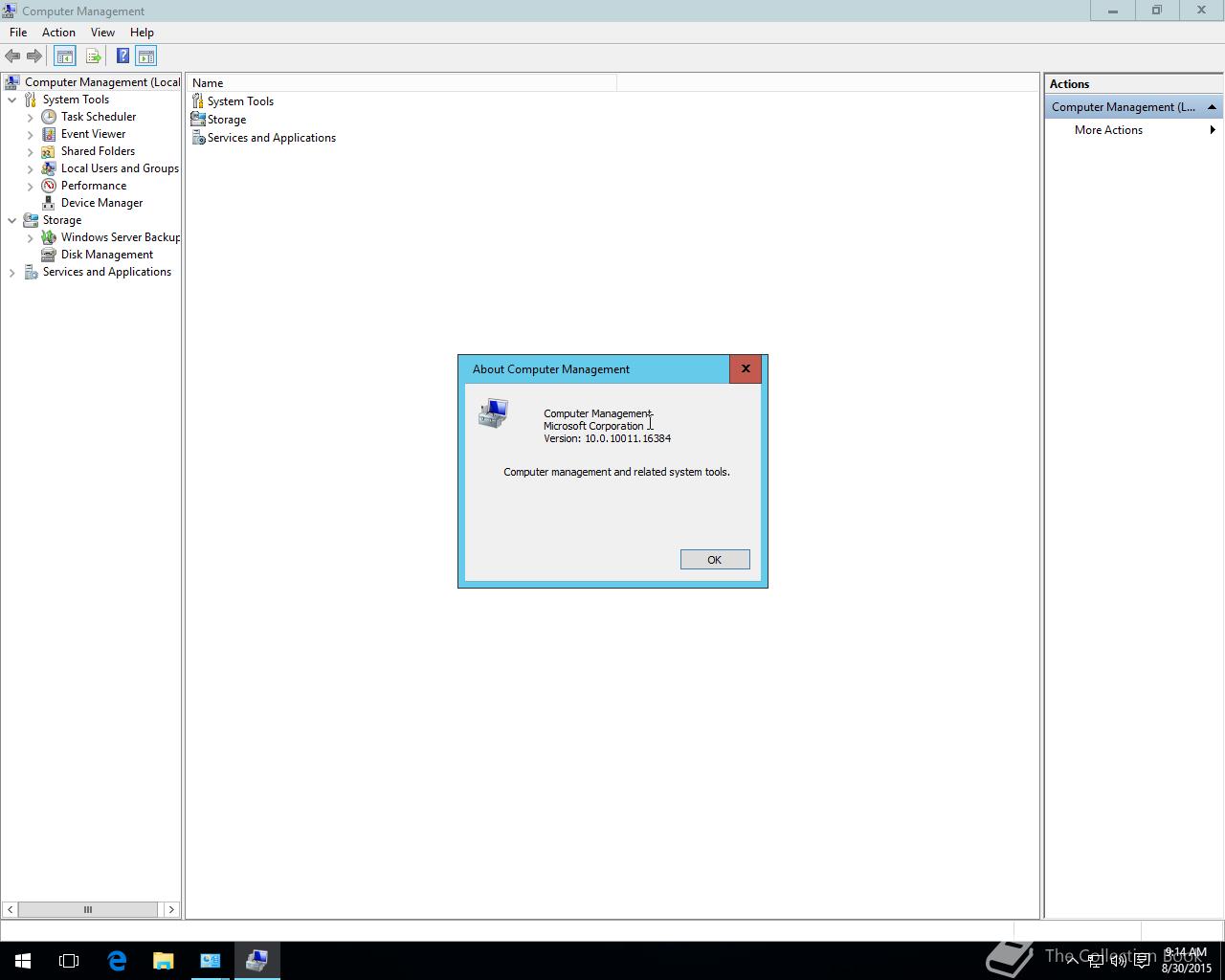Collapse the Computer Management actions section arrow
The image size is (1225, 980).
(x=1212, y=107)
